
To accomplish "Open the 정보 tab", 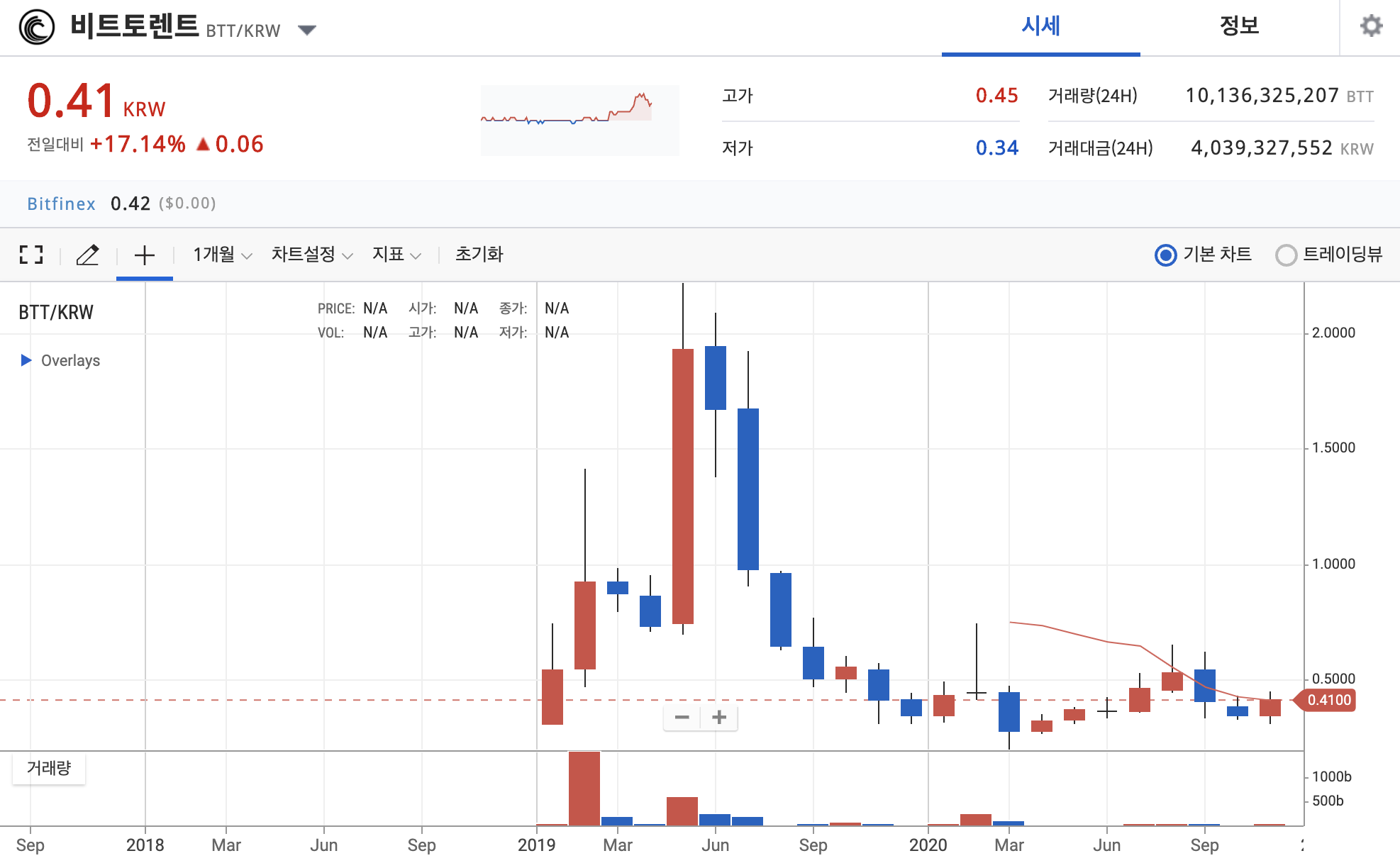I will 1239,27.
